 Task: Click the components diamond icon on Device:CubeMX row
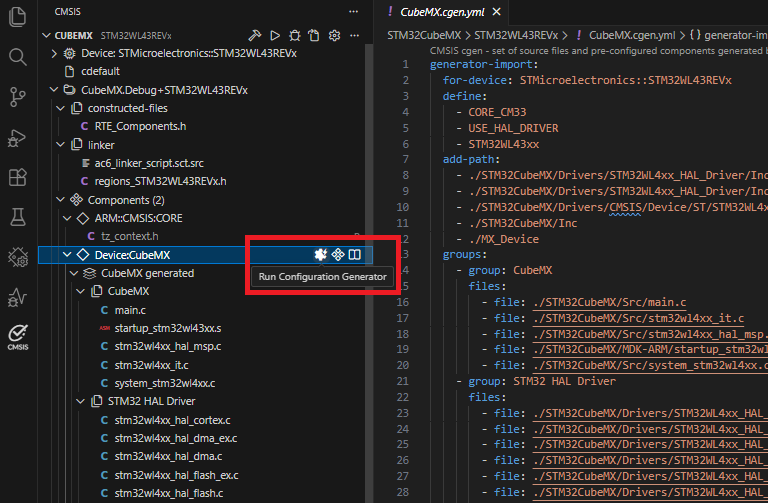[338, 254]
